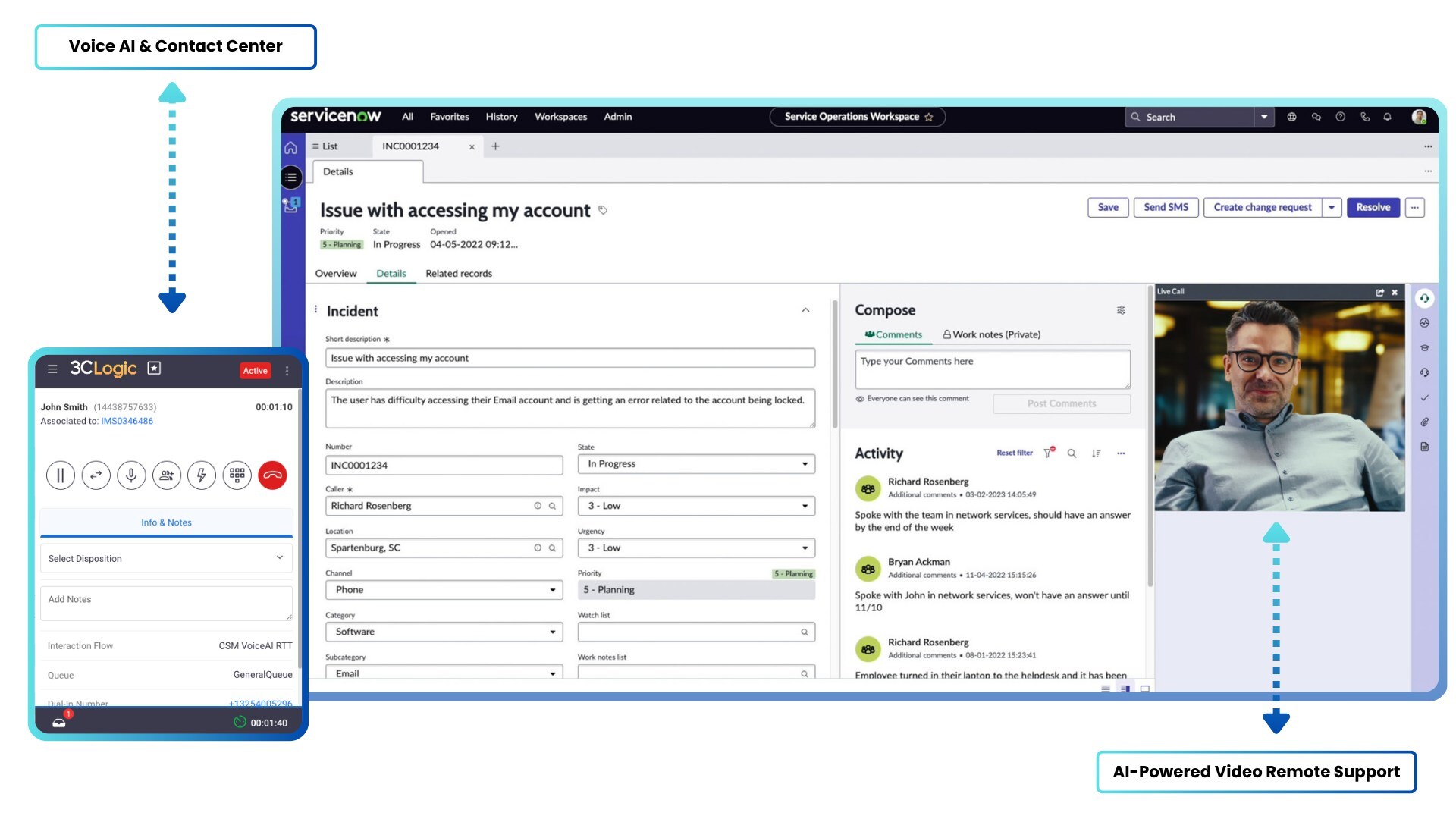
Task: Favorite the Service Operations Workspace star
Action: [929, 117]
